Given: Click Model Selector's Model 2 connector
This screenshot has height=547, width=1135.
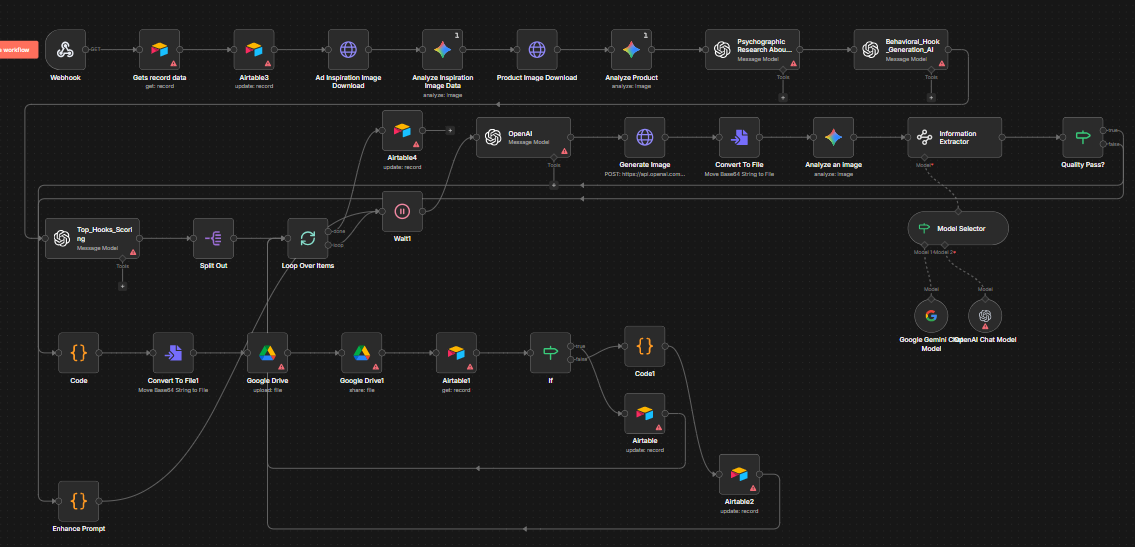Looking at the screenshot, I should [x=944, y=245].
